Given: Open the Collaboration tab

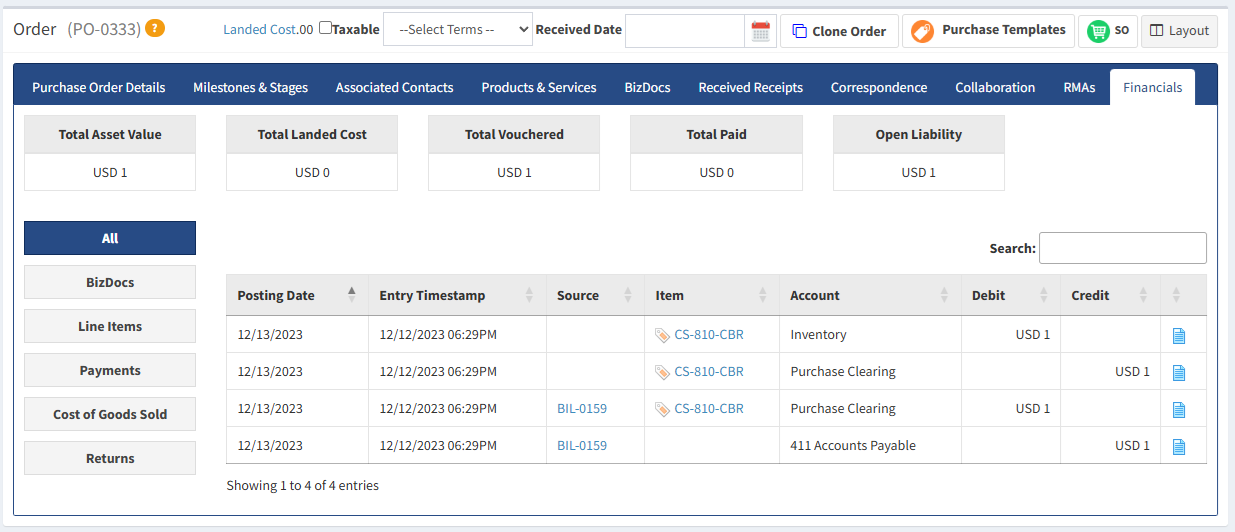Looking at the screenshot, I should (995, 87).
